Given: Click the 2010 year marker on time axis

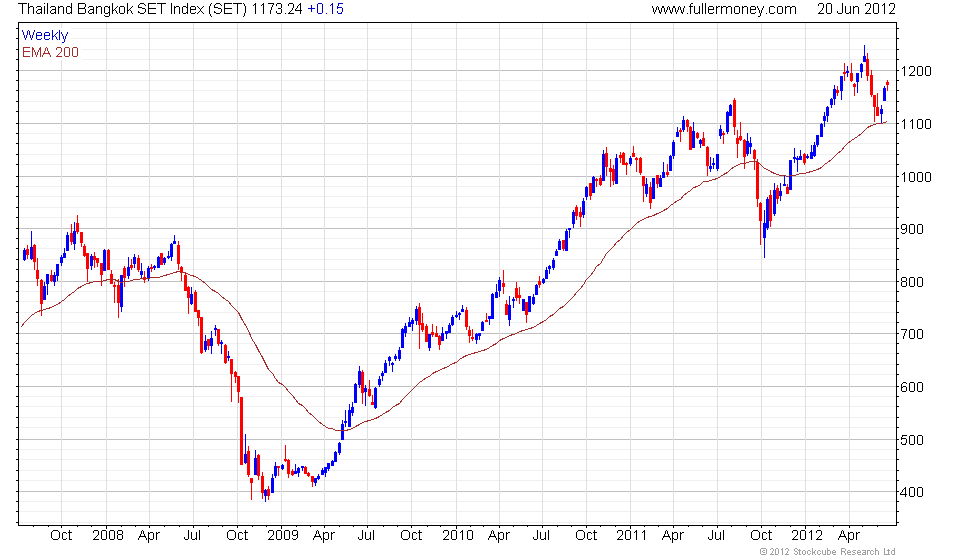Looking at the screenshot, I should tap(458, 536).
